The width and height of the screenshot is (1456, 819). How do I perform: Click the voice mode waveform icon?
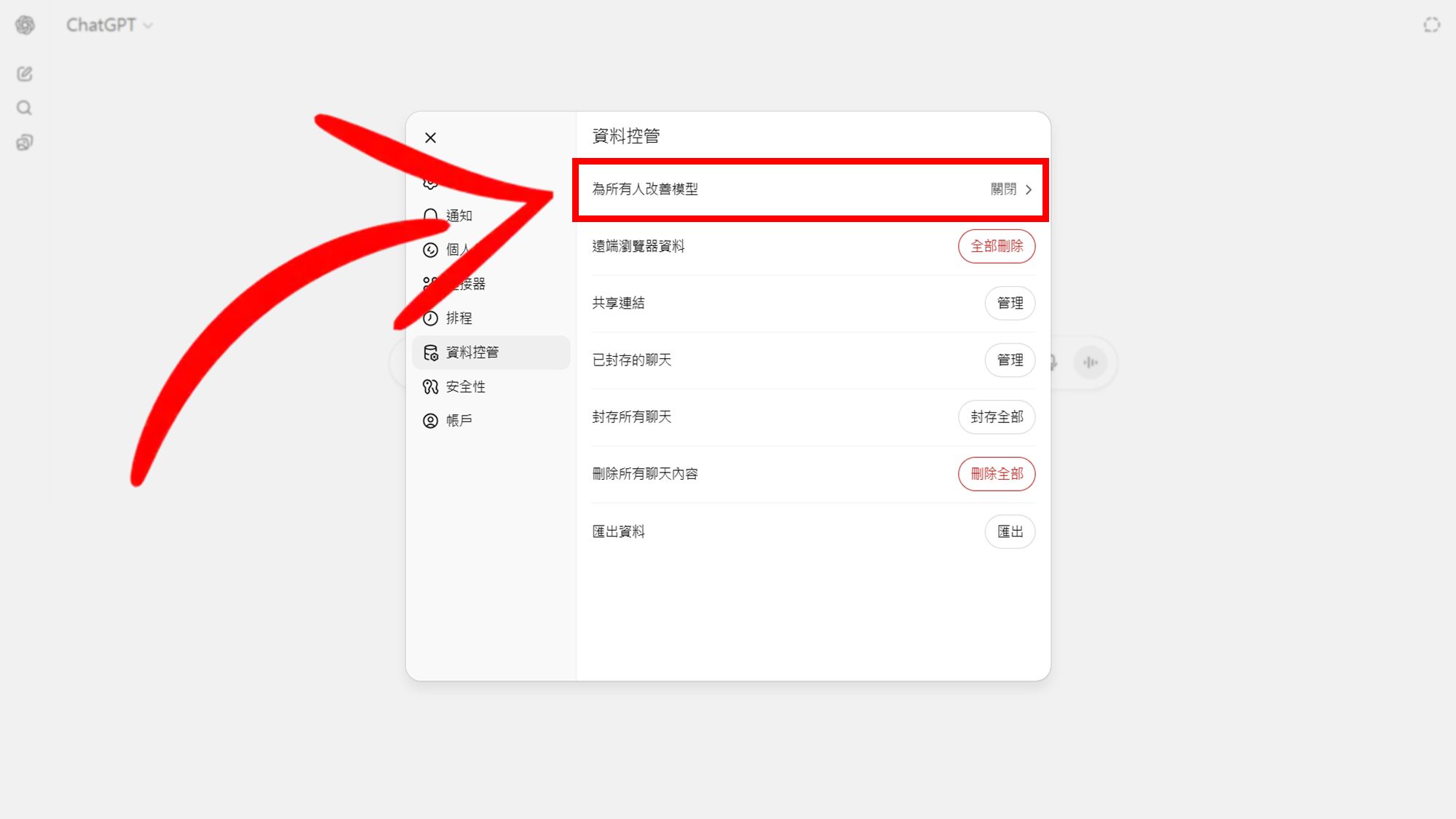(1090, 362)
